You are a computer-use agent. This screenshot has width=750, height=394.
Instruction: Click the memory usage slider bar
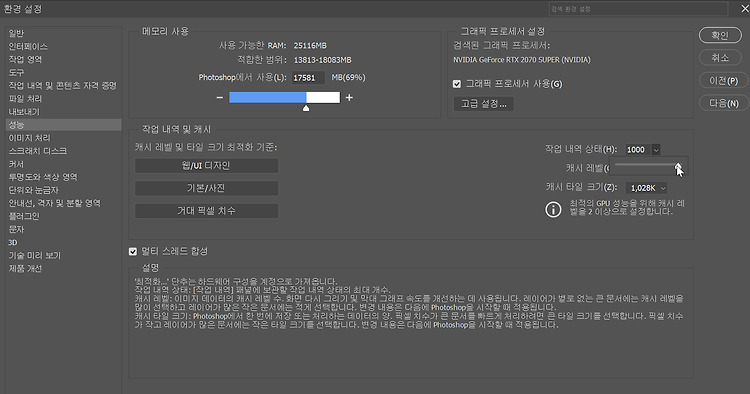click(285, 98)
